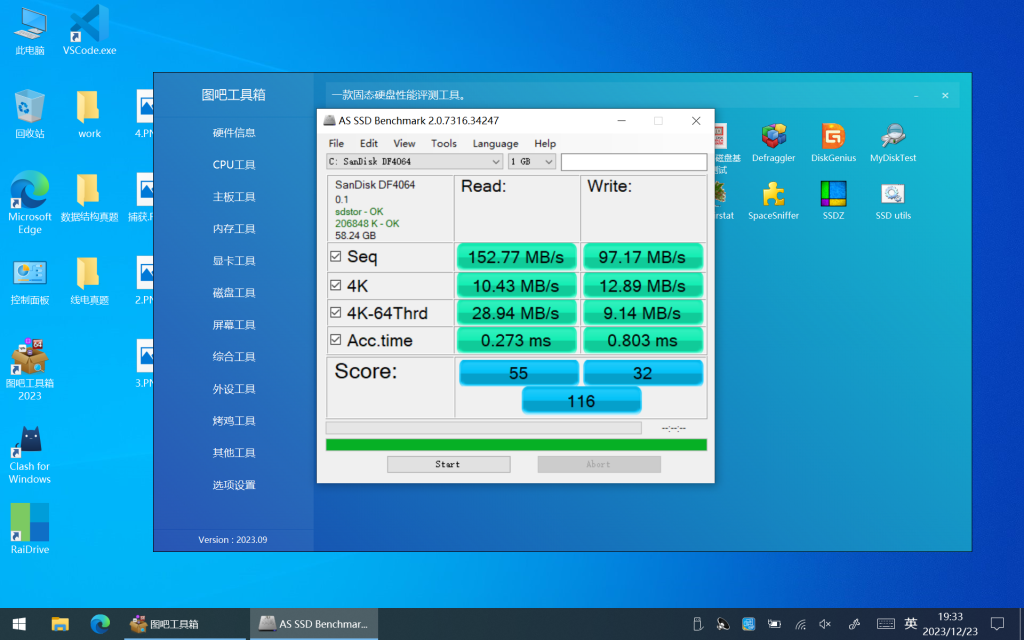Open the MyDiskTest tool
Screen dimensions: 1024x640
[893, 142]
